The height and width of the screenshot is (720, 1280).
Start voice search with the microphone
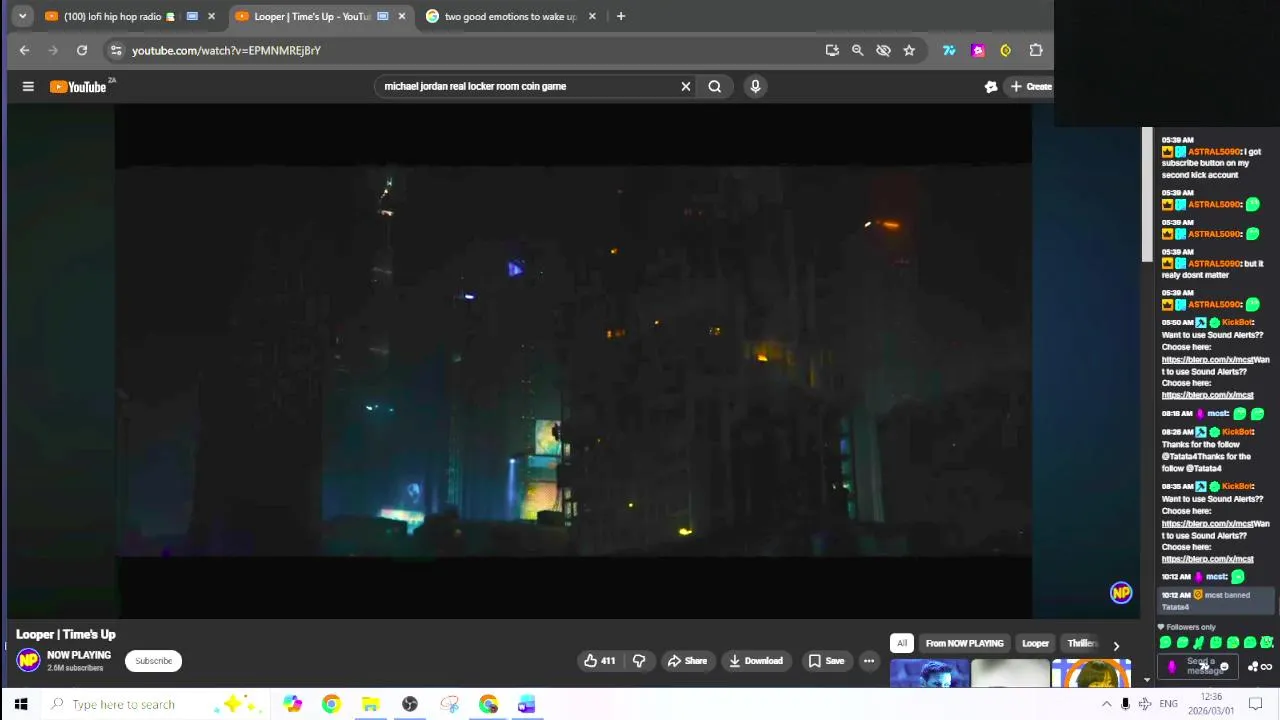(755, 86)
